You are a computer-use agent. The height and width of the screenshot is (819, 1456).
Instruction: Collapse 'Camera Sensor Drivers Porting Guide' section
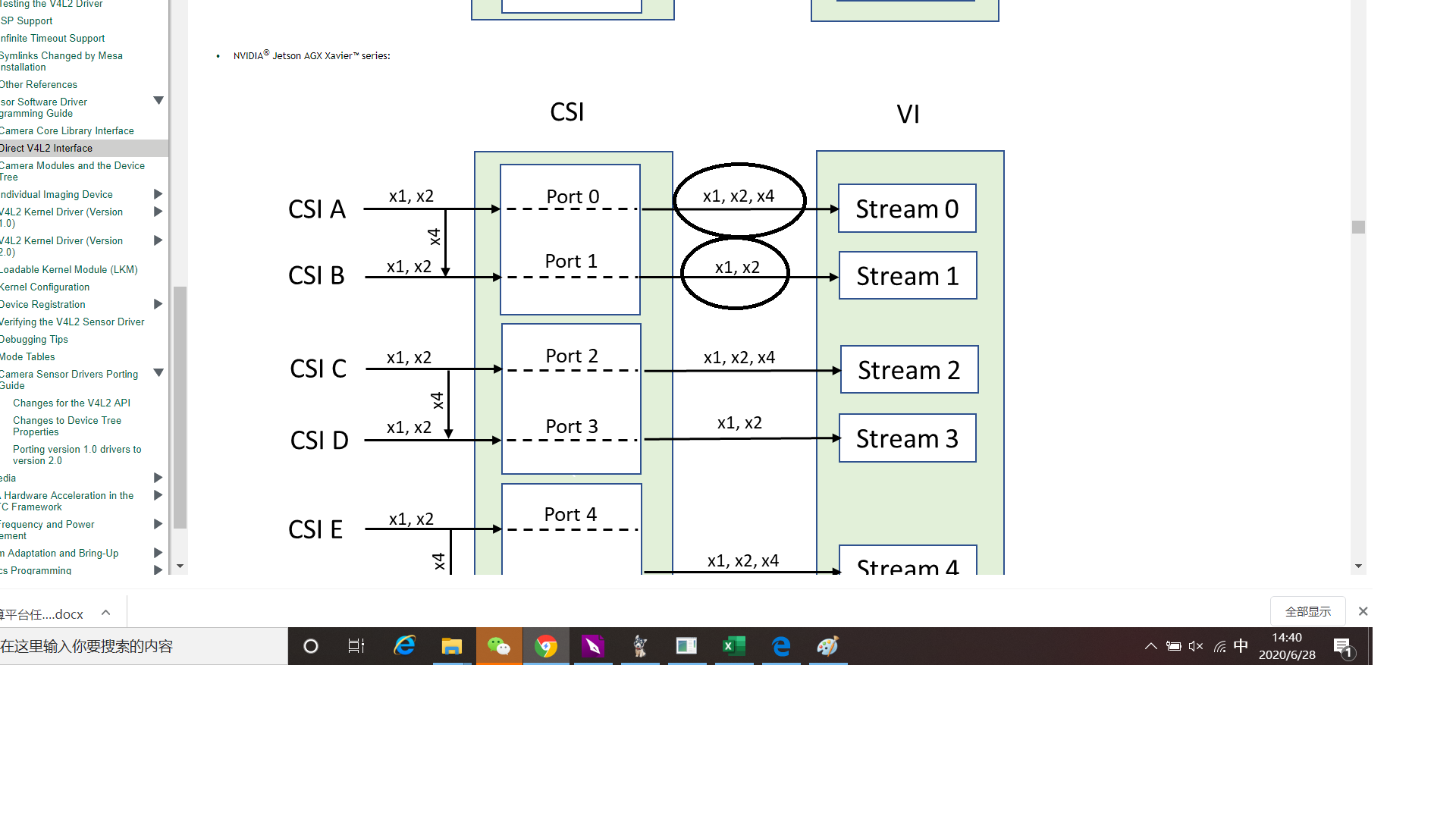click(158, 372)
